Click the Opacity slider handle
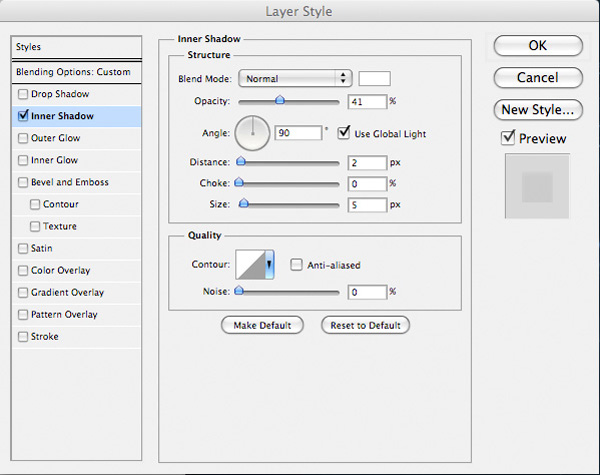Viewport: 600px width, 475px height. coord(280,100)
